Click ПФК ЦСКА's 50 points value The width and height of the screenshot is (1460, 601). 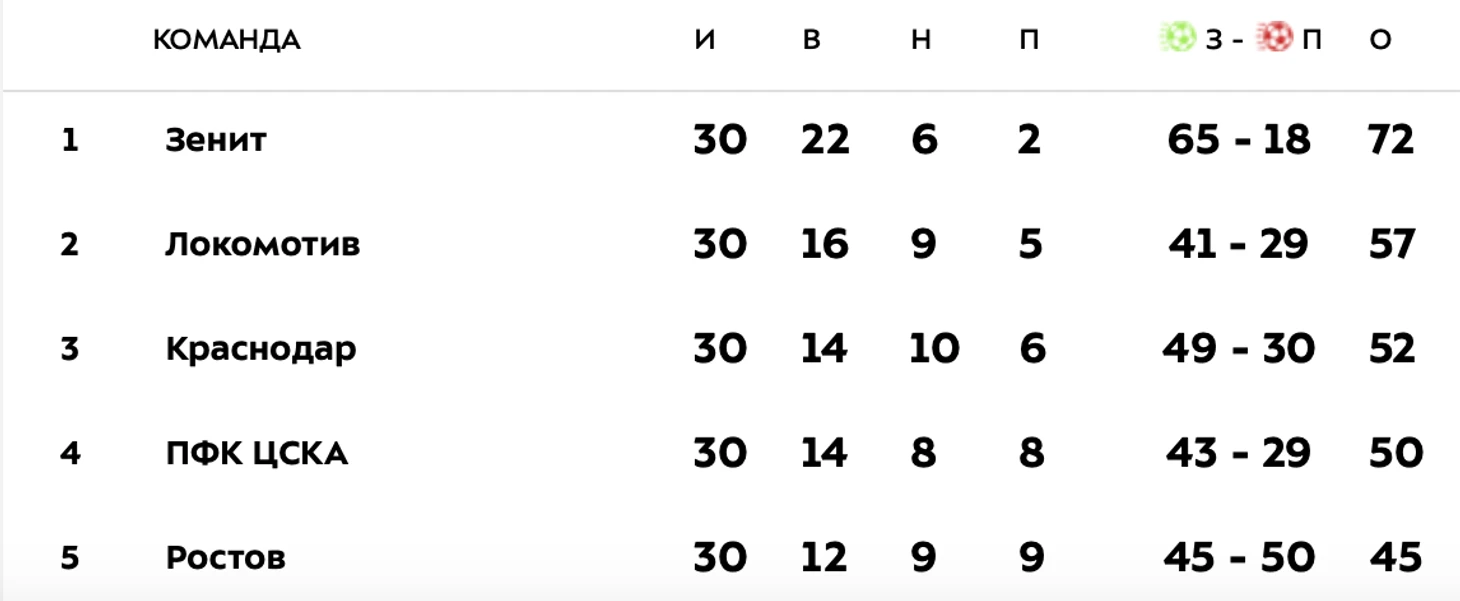[x=1395, y=454]
